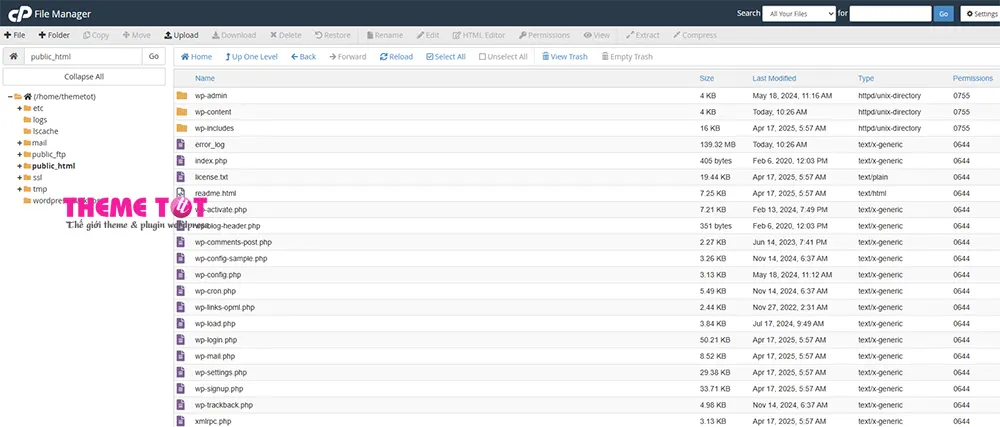Click the readme.html file icon
The image size is (1000, 427).
click(181, 193)
